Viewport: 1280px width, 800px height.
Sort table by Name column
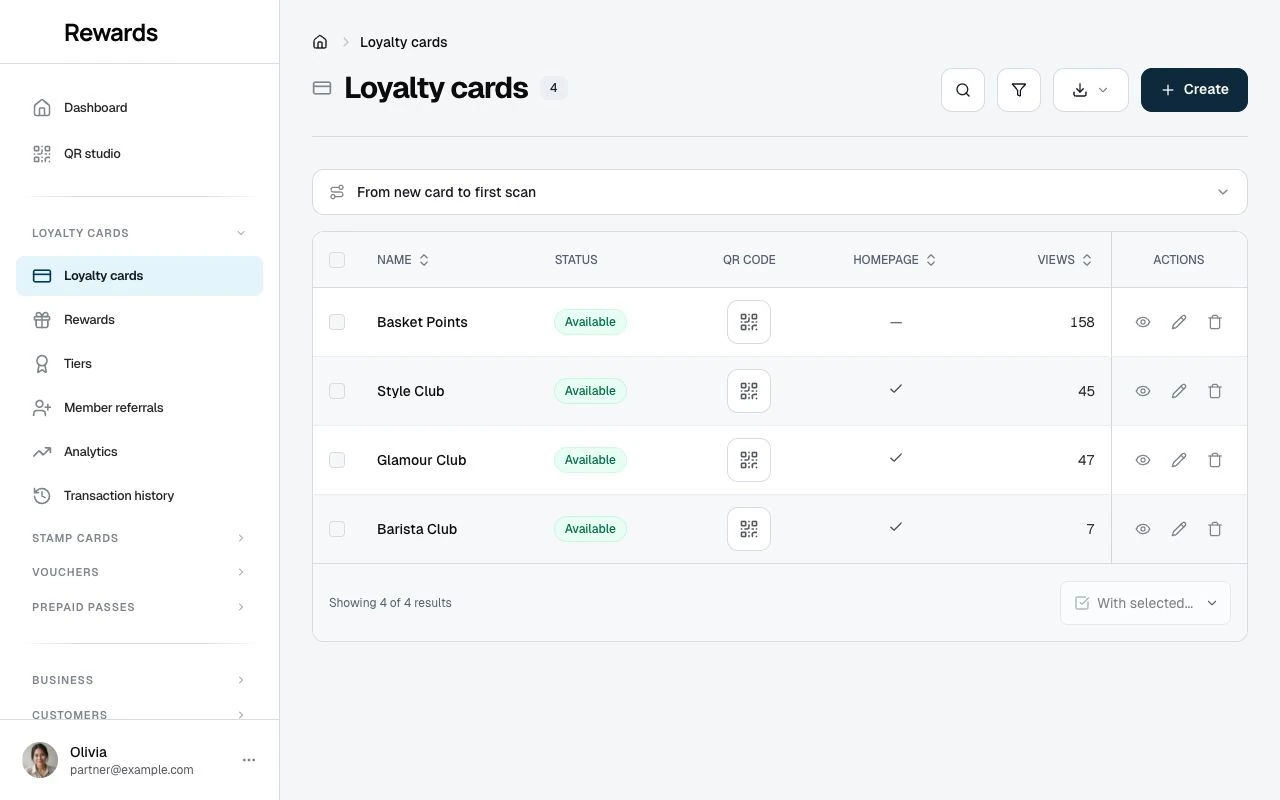coord(403,260)
